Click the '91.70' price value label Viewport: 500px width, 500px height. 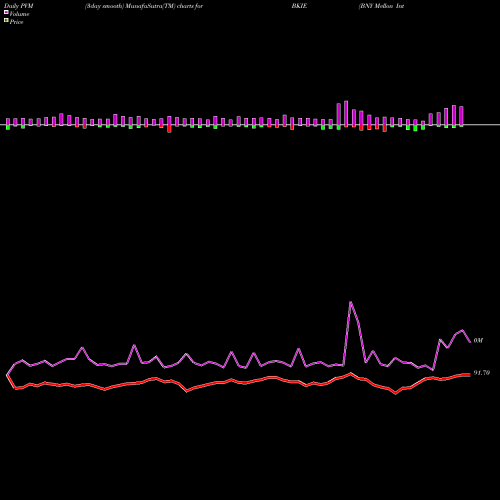click(482, 373)
